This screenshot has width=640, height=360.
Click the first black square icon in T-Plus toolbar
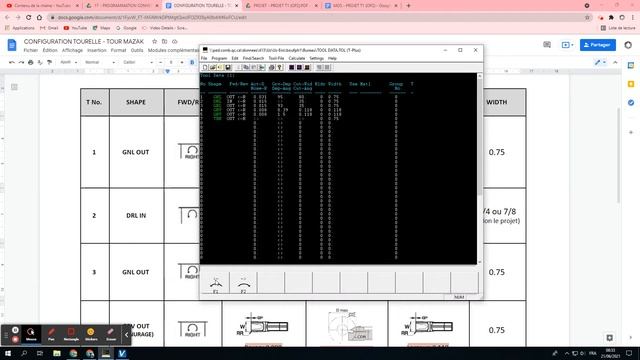pyautogui.click(x=291, y=67)
